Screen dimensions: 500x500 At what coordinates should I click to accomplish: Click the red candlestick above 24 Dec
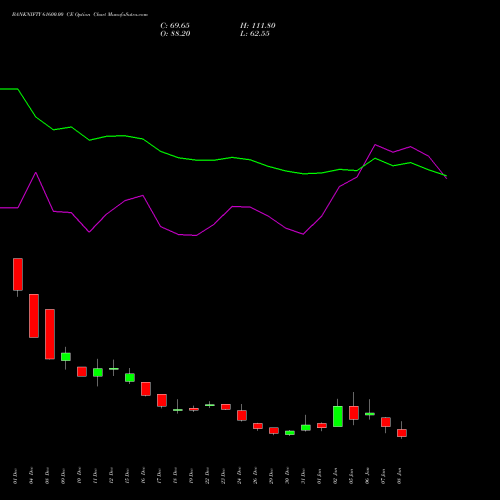(x=242, y=415)
